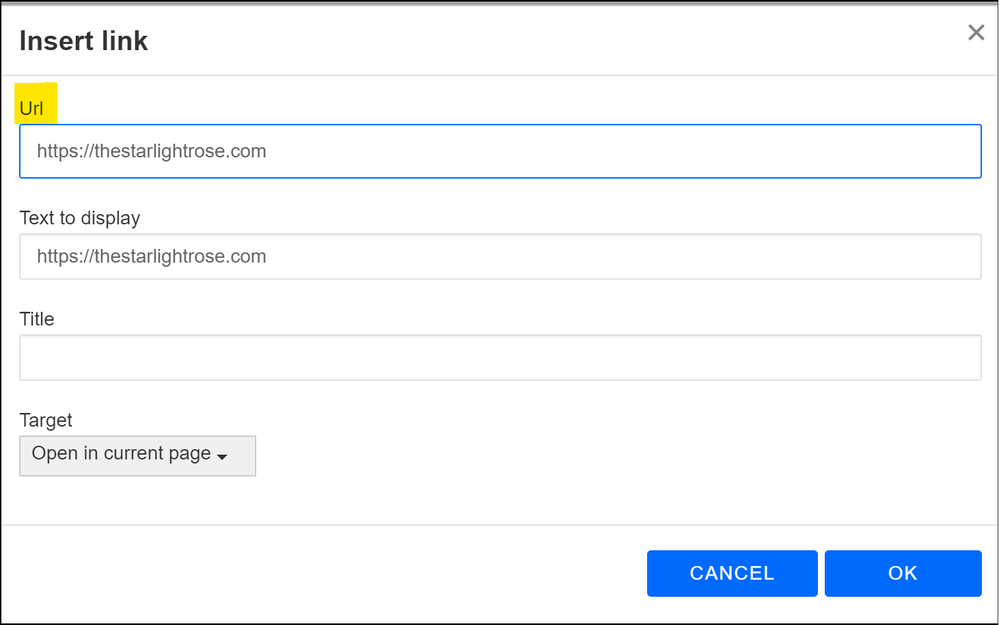Image resolution: width=999 pixels, height=625 pixels.
Task: Click the 'Insert link' dialog heading
Action: pyautogui.click(x=84, y=41)
